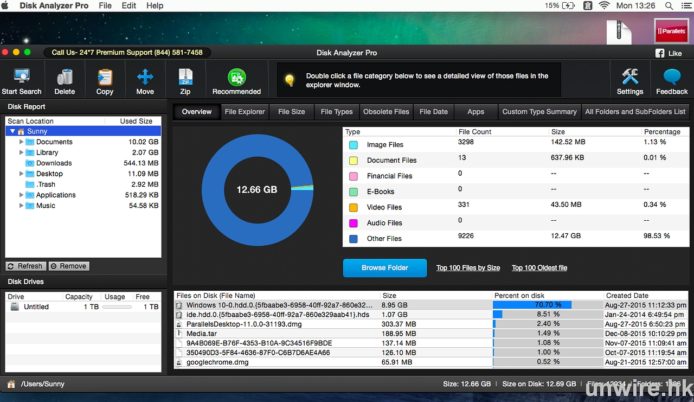Click the Start Search toolbar icon
Image resolution: width=694 pixels, height=402 pixels.
(x=21, y=77)
